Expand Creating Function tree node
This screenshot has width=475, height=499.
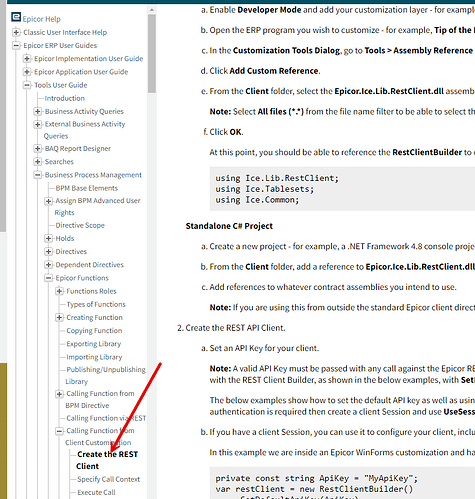(x=59, y=317)
